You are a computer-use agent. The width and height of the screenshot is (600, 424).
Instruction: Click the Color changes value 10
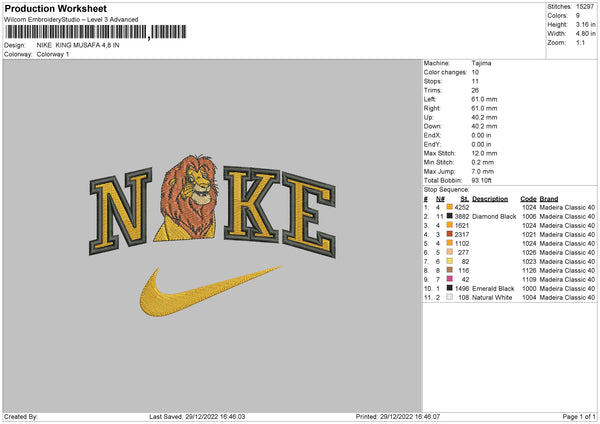[475, 72]
